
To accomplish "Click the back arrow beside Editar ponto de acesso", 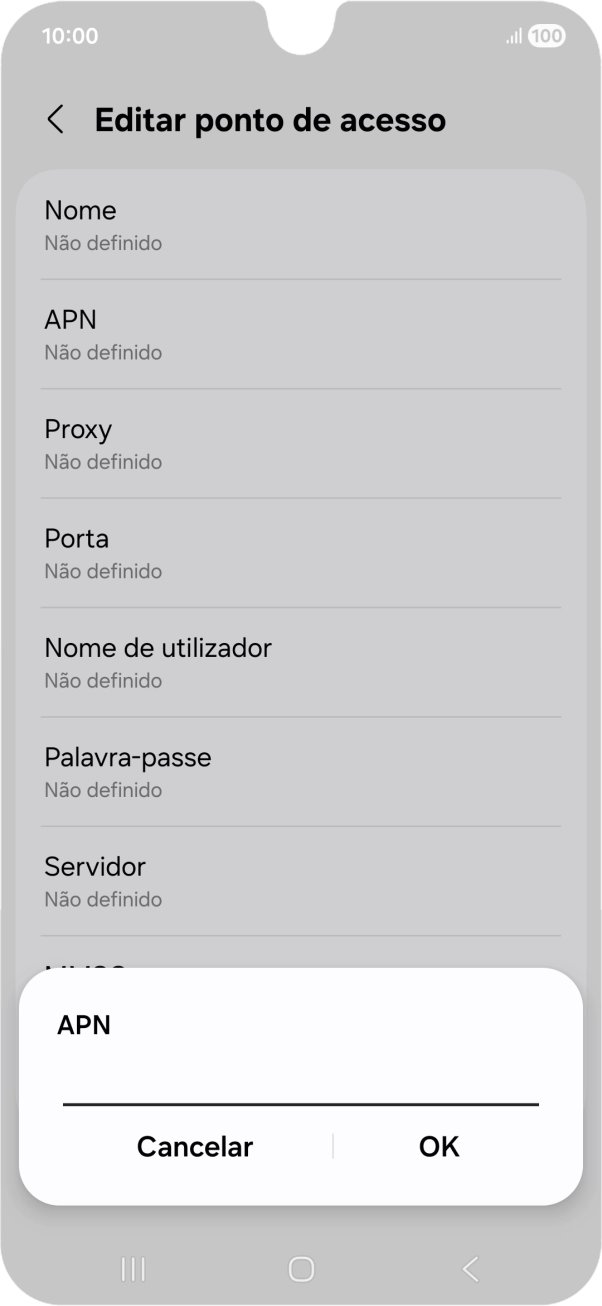I will 55,119.
